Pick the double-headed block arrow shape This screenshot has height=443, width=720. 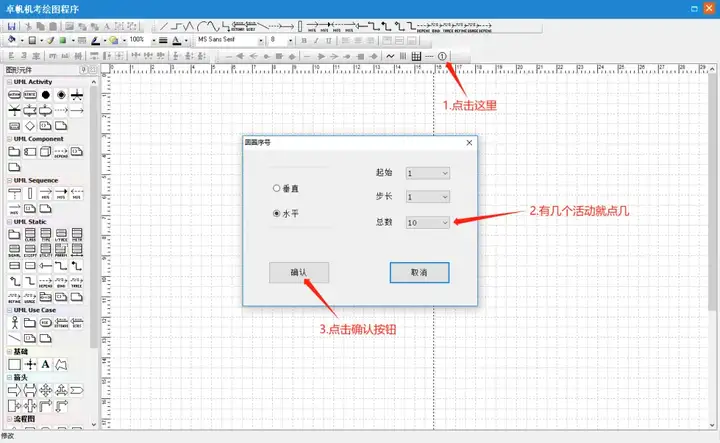pos(30,391)
